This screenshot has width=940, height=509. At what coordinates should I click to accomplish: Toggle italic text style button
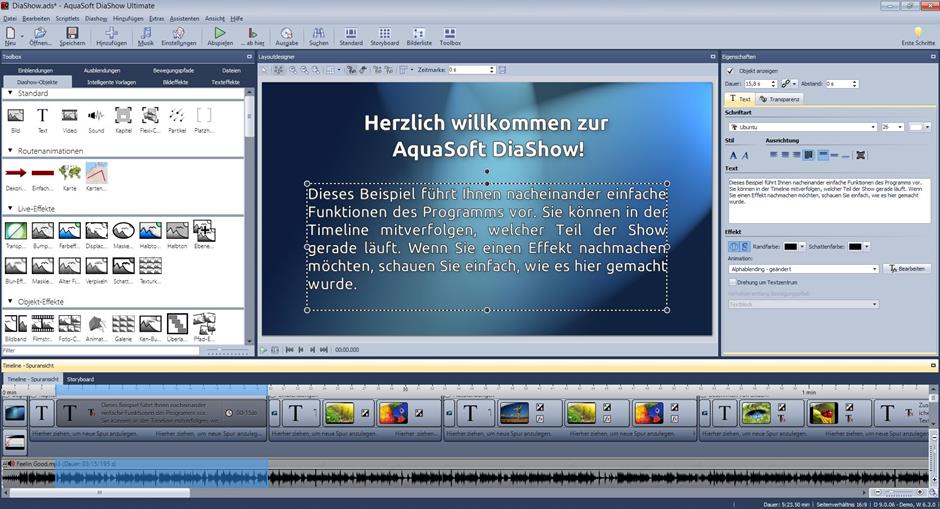[745, 155]
